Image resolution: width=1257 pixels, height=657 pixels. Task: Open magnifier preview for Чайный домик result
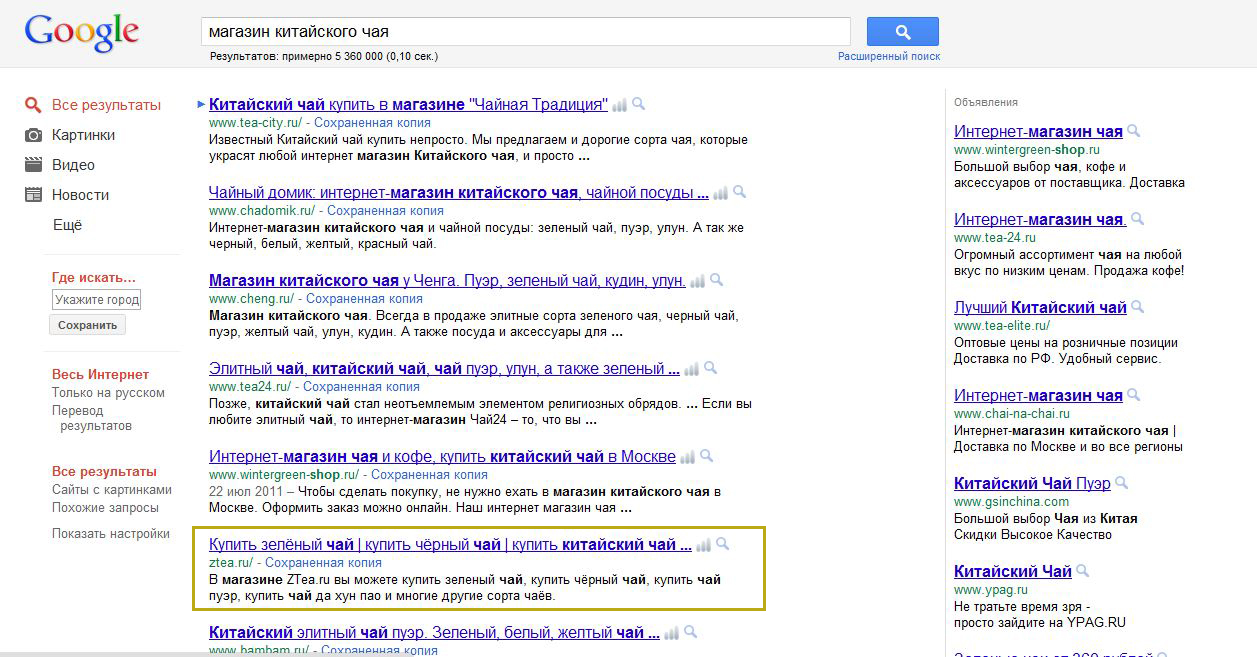[x=739, y=192]
